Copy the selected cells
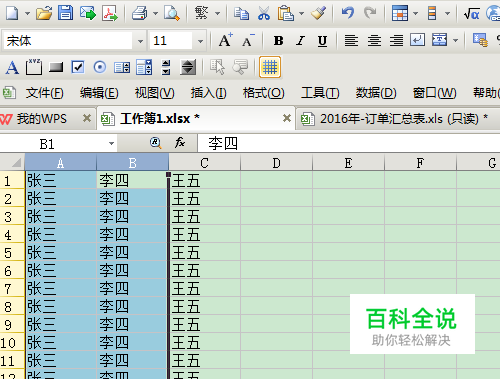Screen dimensions: 500x379 (241, 13)
